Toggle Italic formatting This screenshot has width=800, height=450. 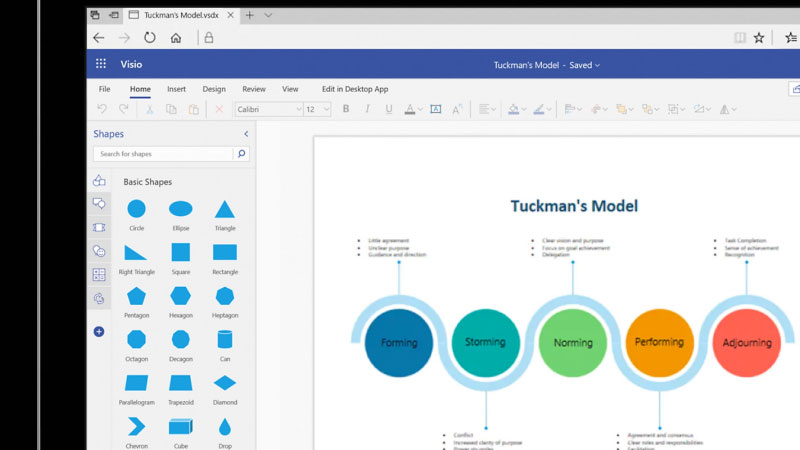click(x=367, y=109)
